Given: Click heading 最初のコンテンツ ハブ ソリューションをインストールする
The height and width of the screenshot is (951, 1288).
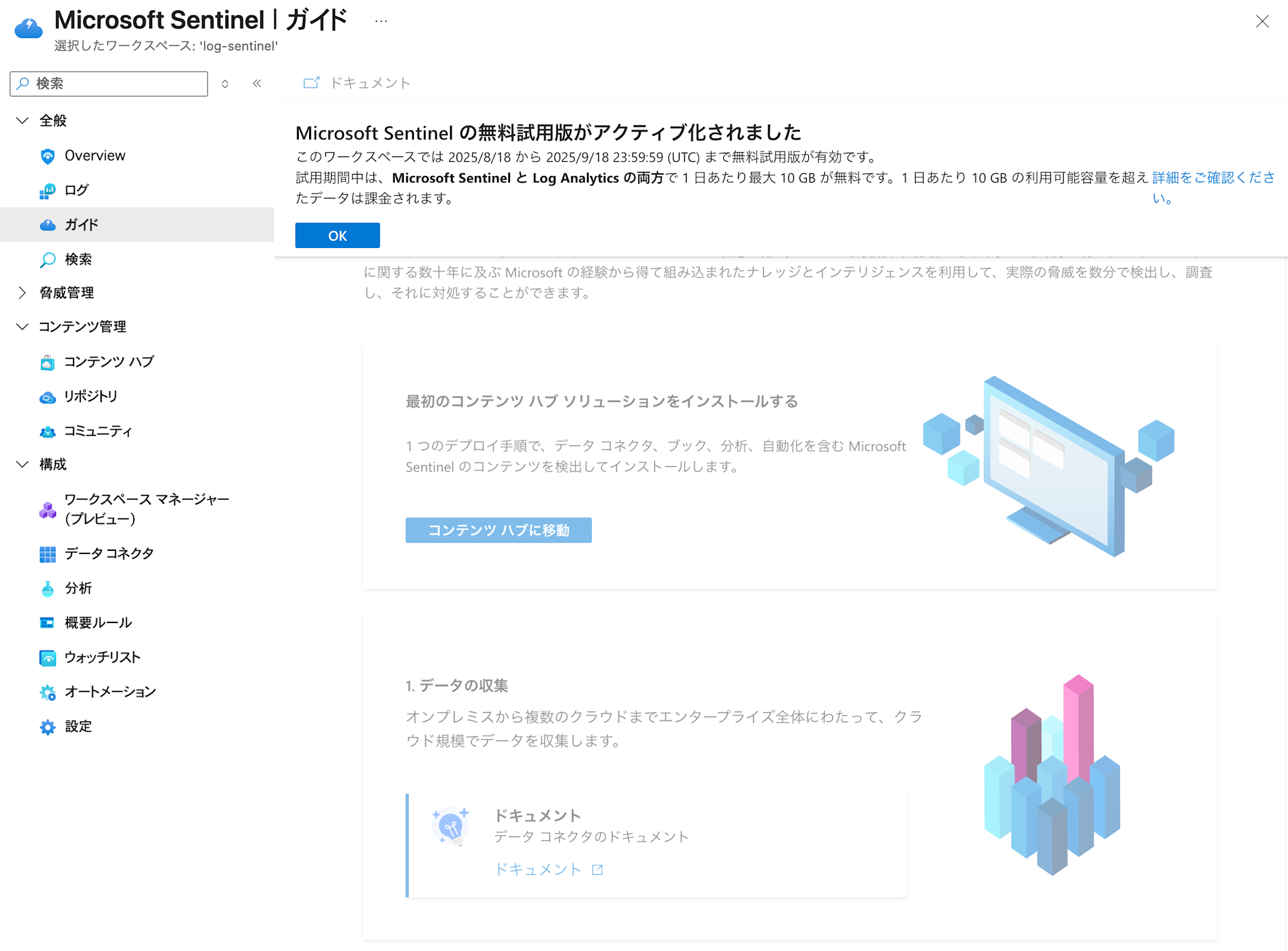Looking at the screenshot, I should point(602,401).
